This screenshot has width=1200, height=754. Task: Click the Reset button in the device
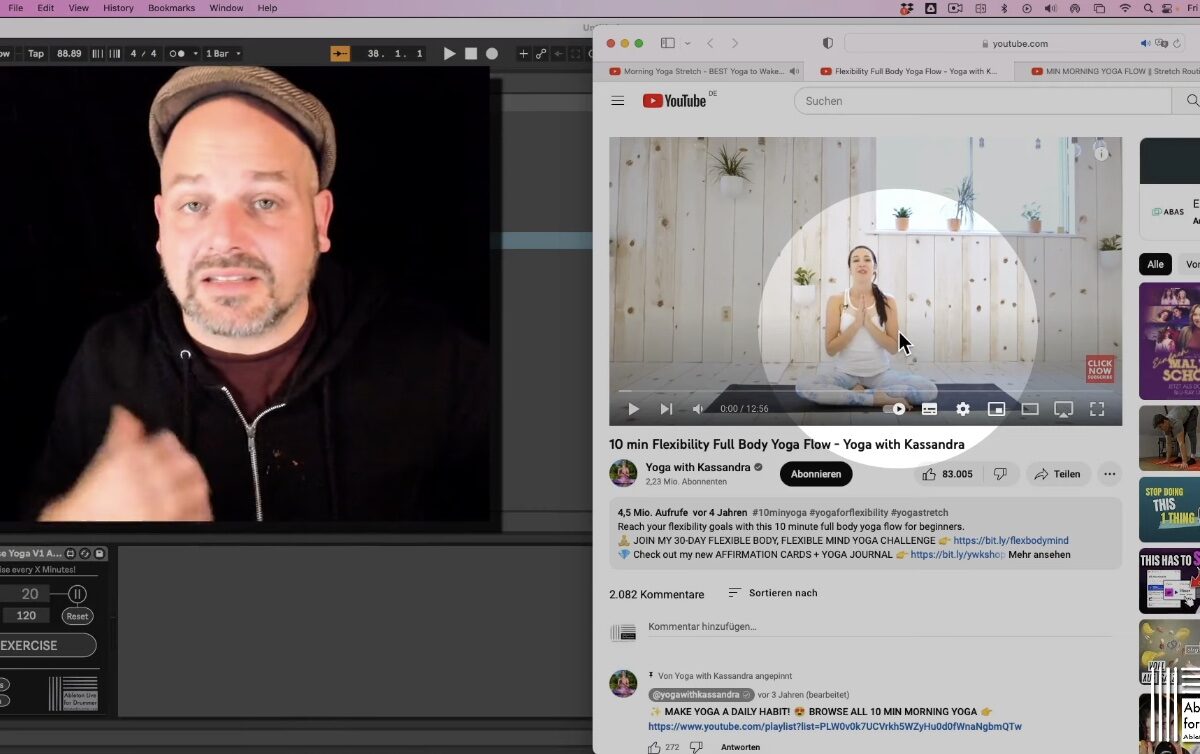(77, 616)
